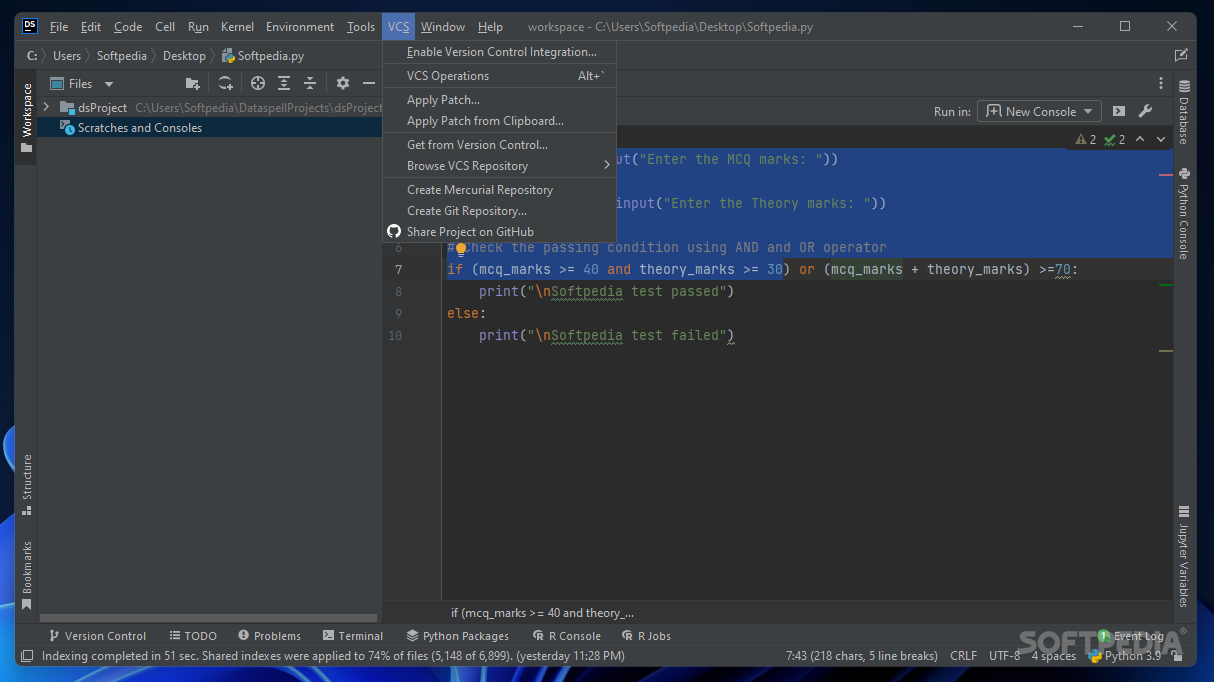Open the Jupyter Variables side panel
Image resolution: width=1214 pixels, height=682 pixels.
point(1184,557)
